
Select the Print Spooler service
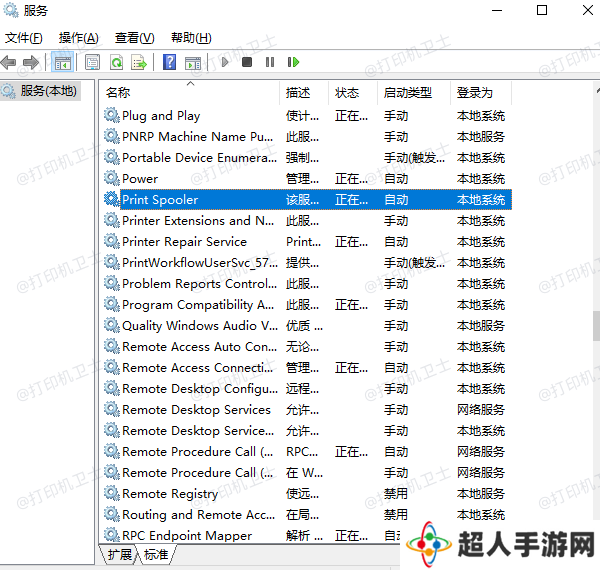click(307, 199)
